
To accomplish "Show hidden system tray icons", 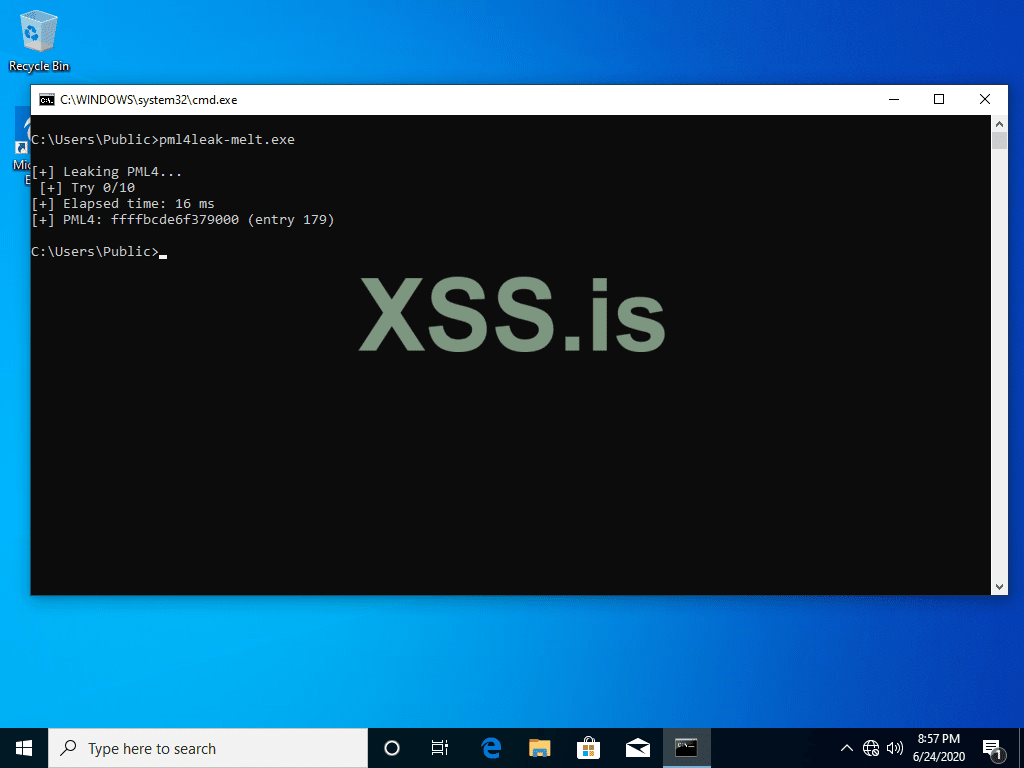I will pos(846,748).
